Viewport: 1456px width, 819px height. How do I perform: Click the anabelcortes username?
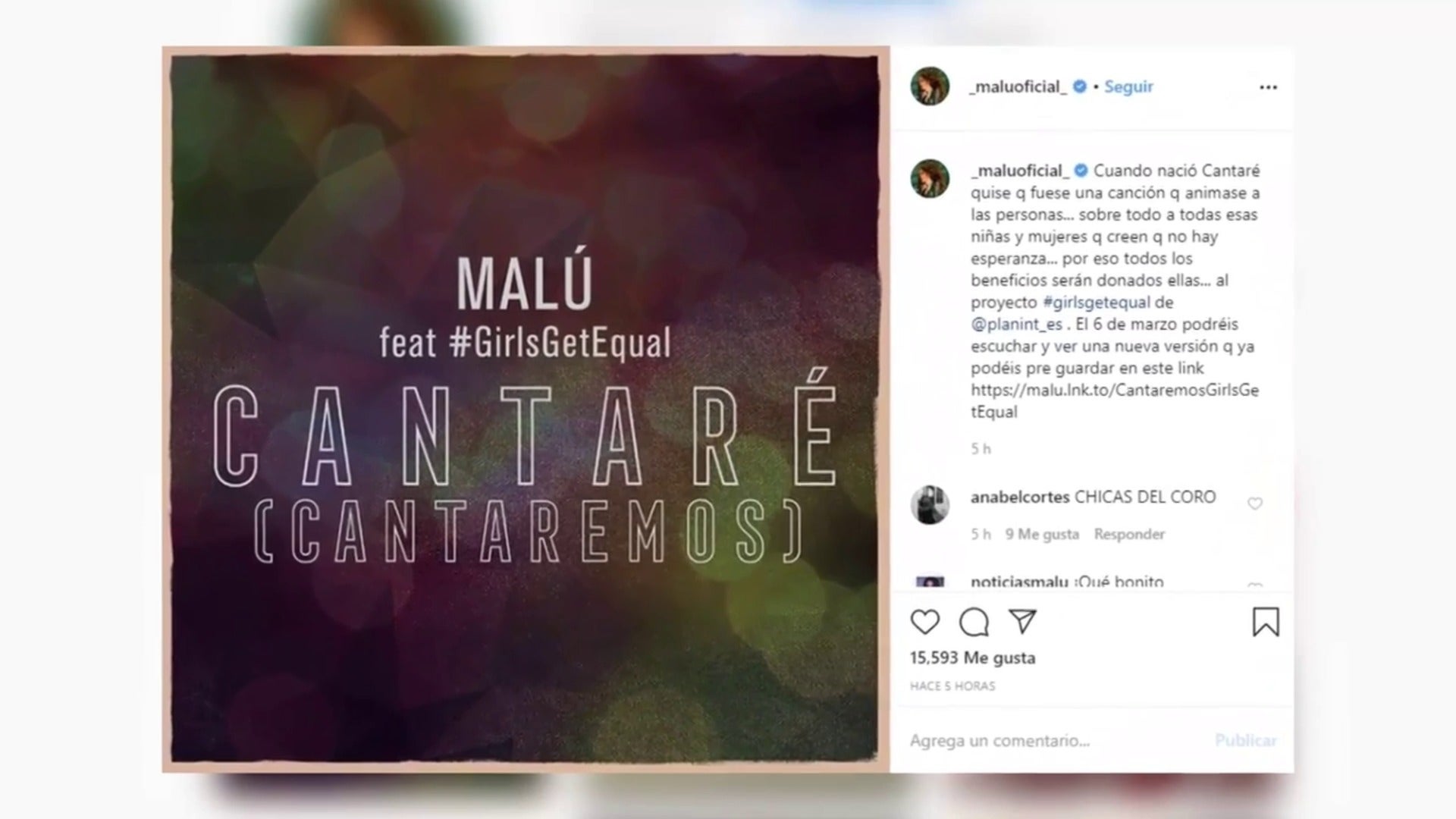click(x=1020, y=497)
